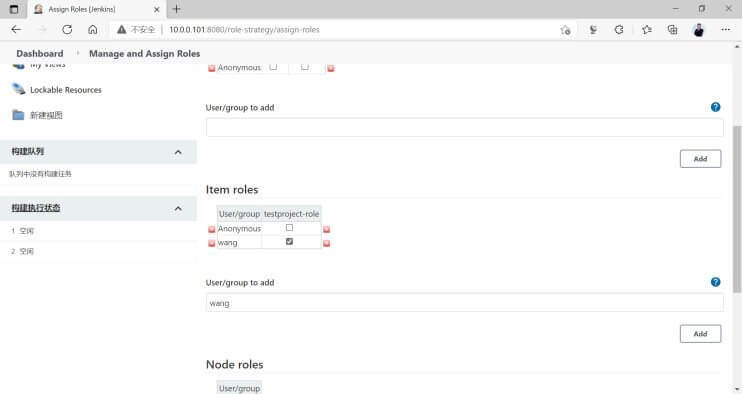
Task: Click the wang row name cell
Action: pyautogui.click(x=239, y=242)
